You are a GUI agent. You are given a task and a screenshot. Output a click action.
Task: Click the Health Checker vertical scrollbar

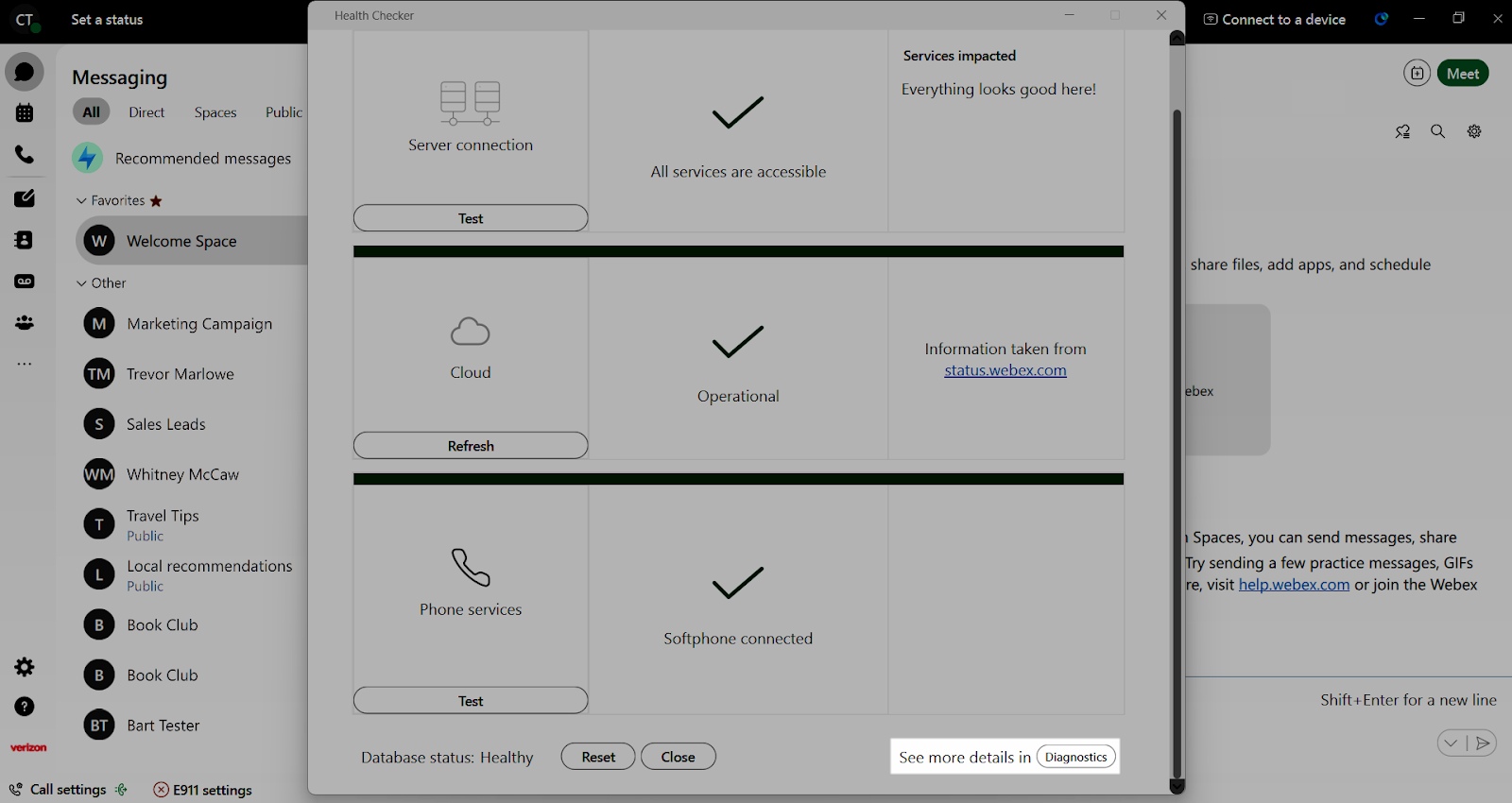1177,444
